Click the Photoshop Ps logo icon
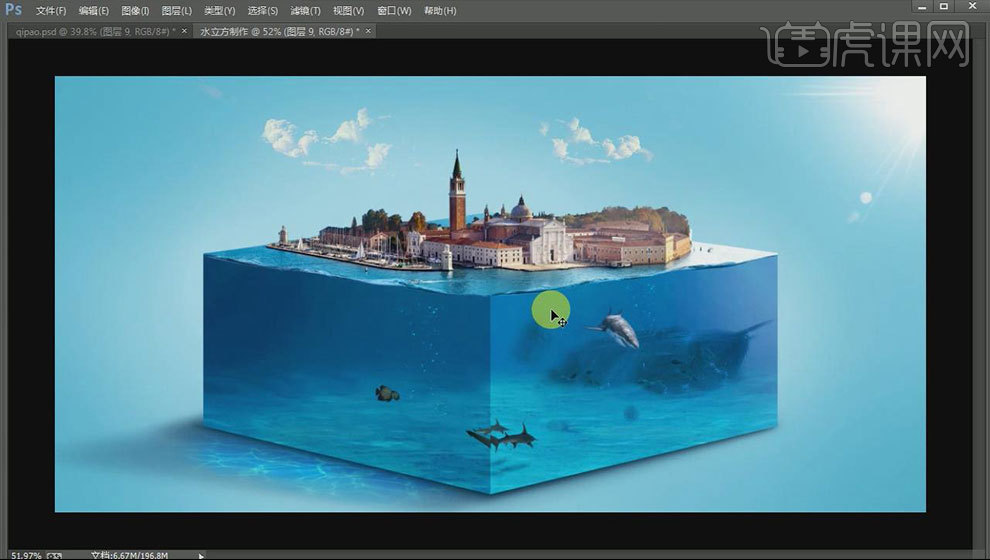The width and height of the screenshot is (990, 560). (13, 9)
